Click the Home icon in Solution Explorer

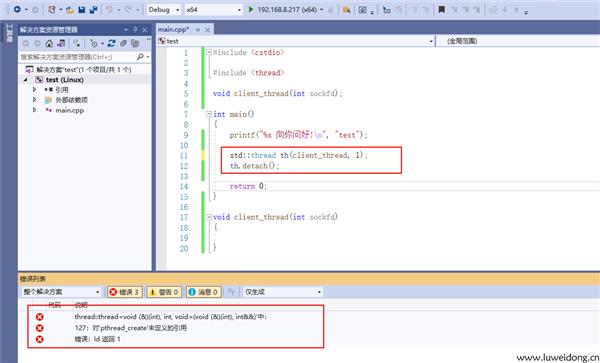click(49, 44)
